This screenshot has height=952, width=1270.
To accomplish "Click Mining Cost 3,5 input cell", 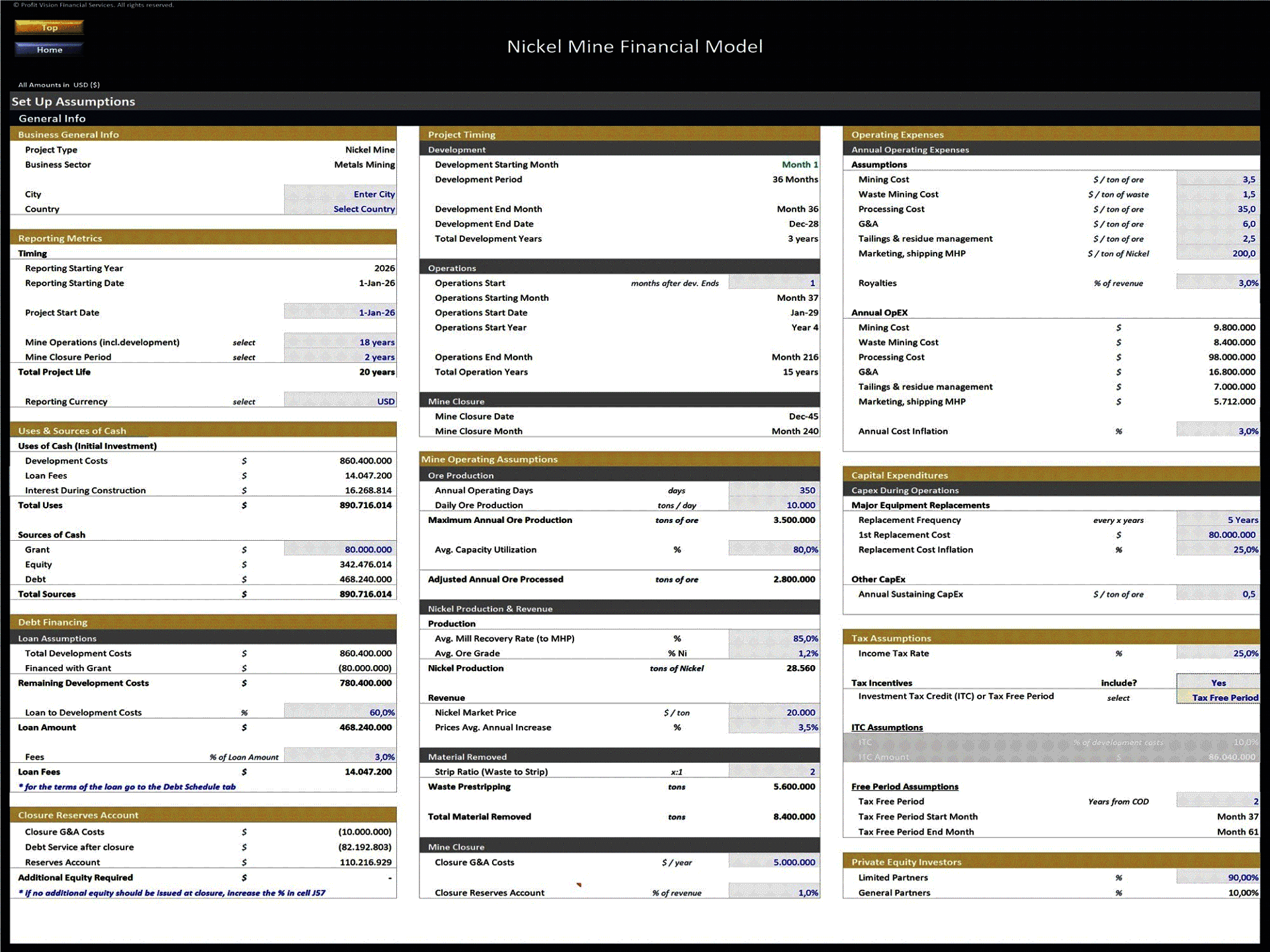I will coord(1218,179).
